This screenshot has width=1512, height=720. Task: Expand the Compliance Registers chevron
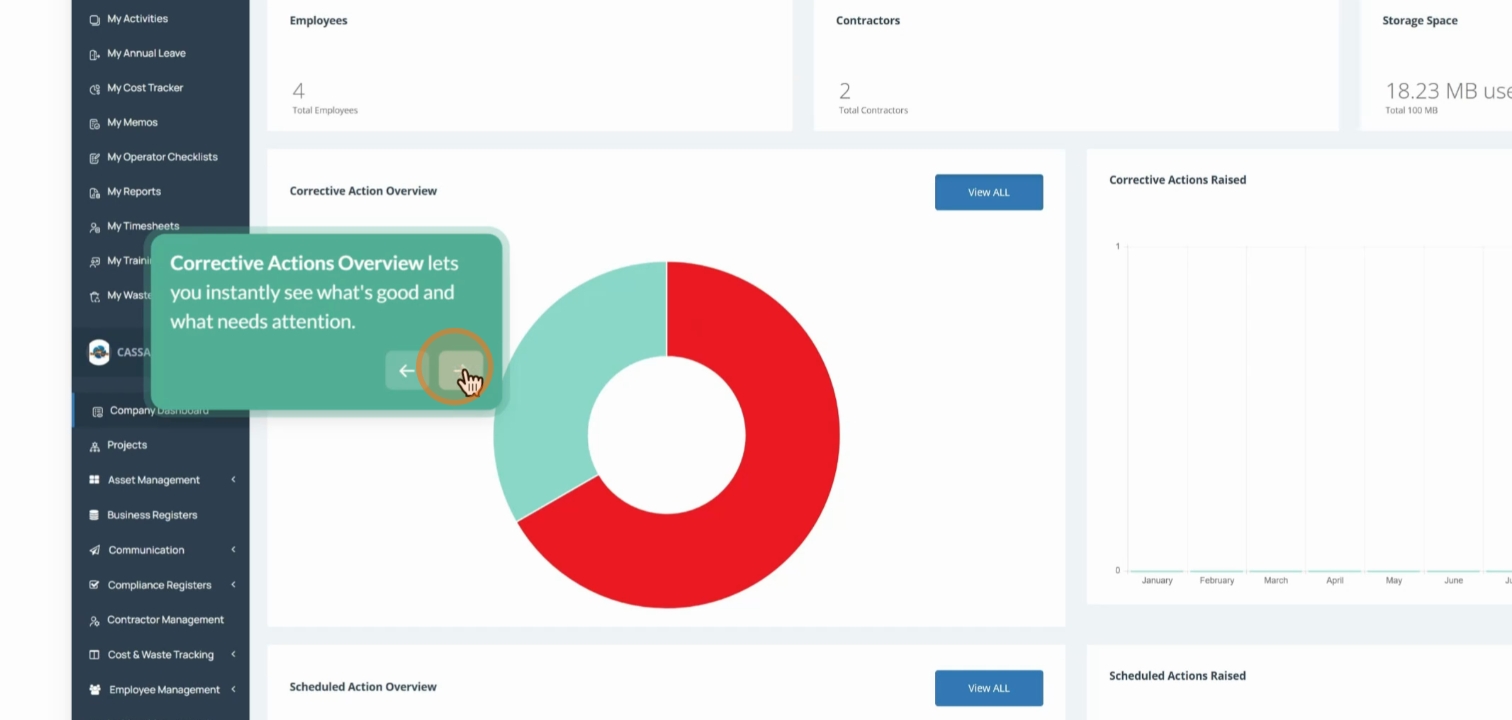pyautogui.click(x=233, y=585)
